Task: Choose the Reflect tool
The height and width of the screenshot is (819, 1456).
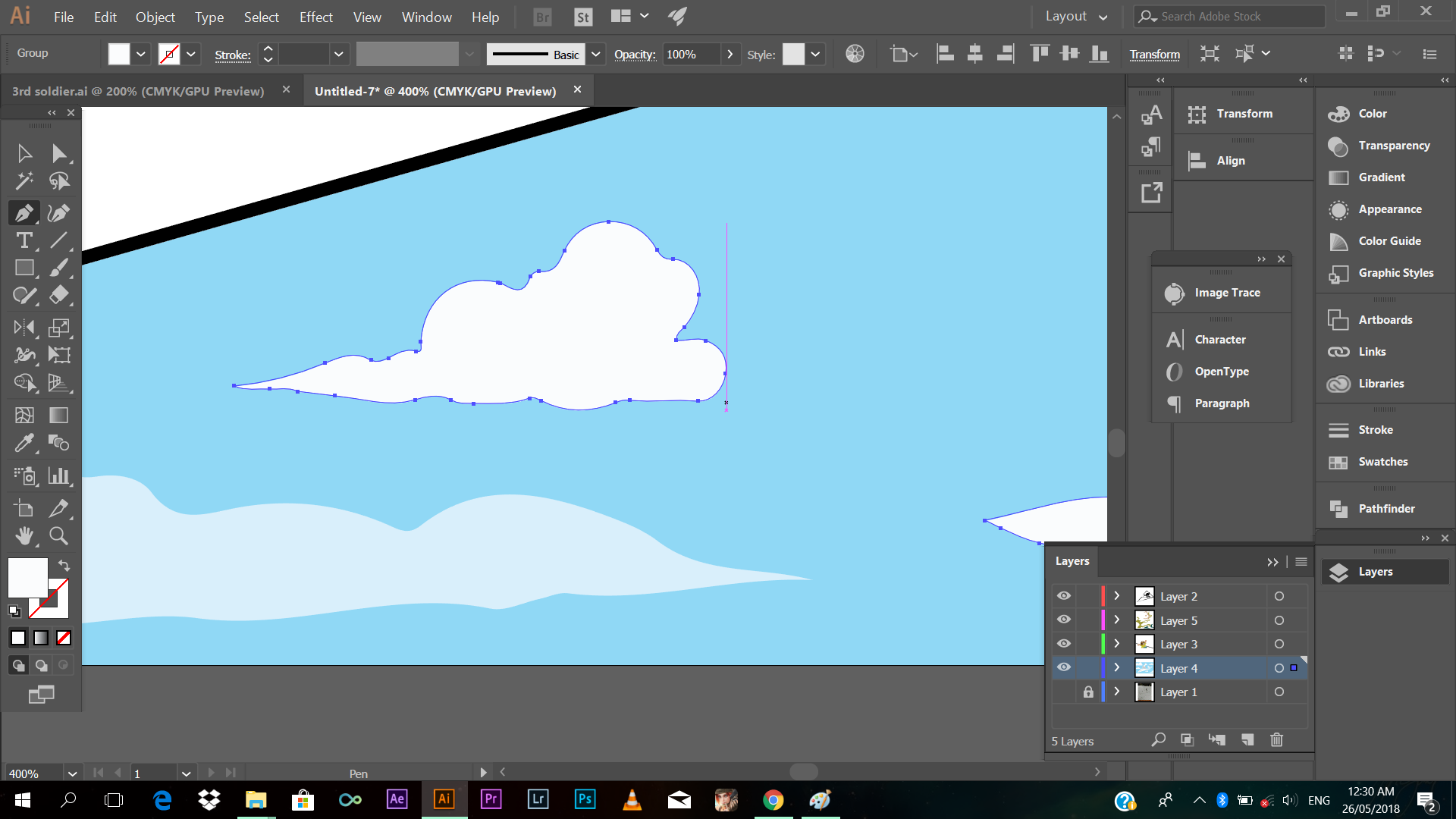Action: [x=24, y=327]
